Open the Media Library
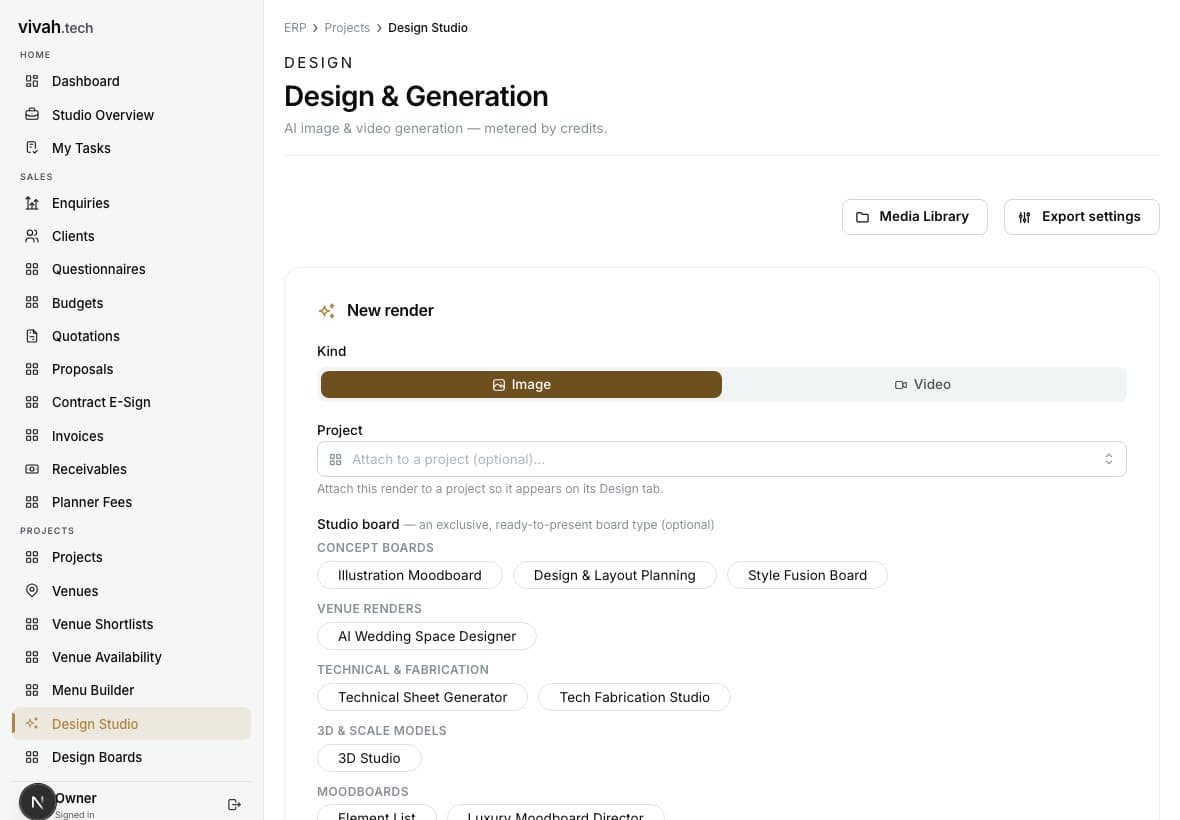Screen dimensions: 1180x820 [914, 217]
